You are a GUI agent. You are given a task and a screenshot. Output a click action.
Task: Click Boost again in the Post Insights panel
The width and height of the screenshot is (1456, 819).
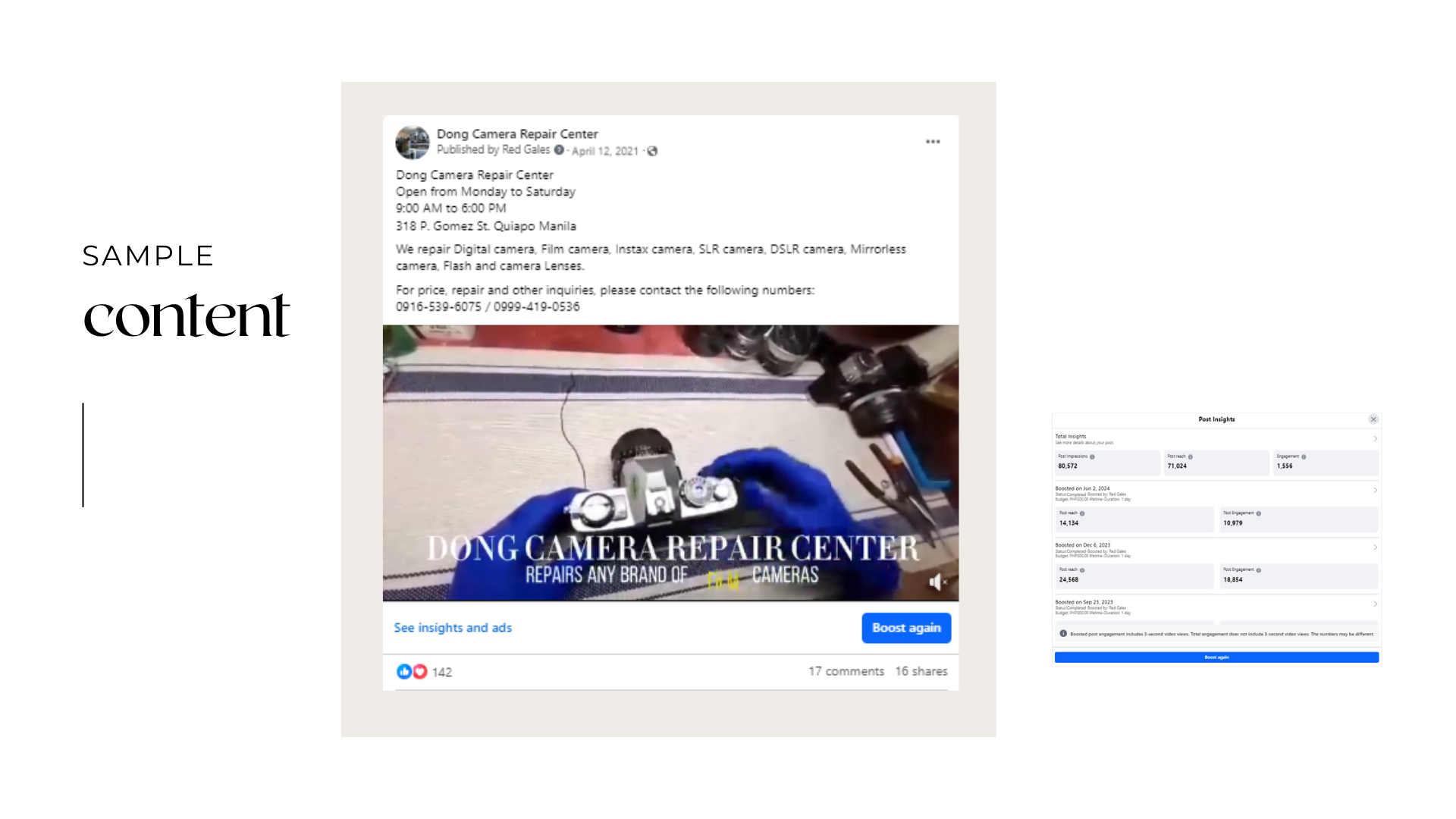coord(1216,657)
